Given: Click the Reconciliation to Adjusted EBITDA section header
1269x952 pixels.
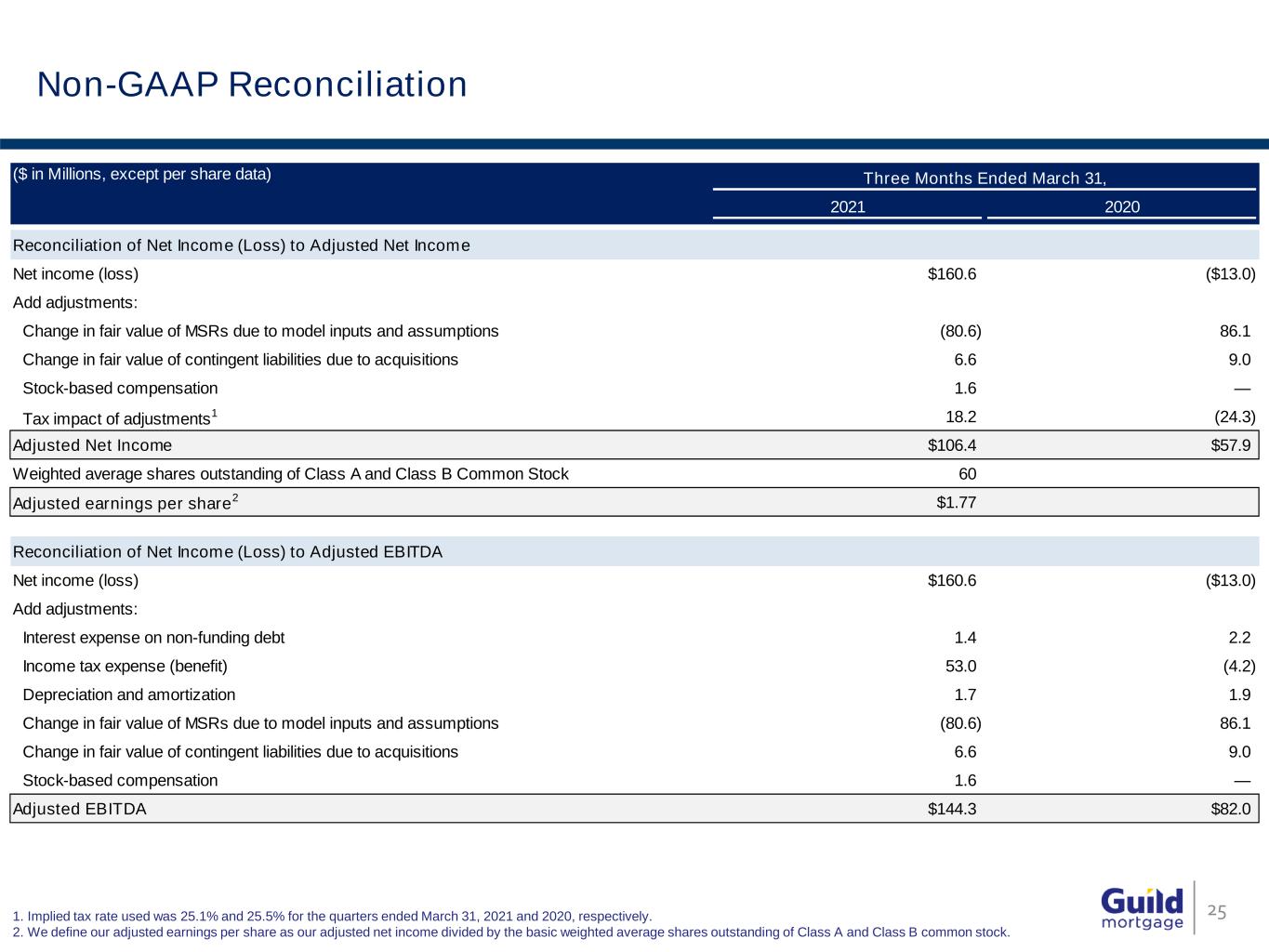Looking at the screenshot, I should click(228, 552).
